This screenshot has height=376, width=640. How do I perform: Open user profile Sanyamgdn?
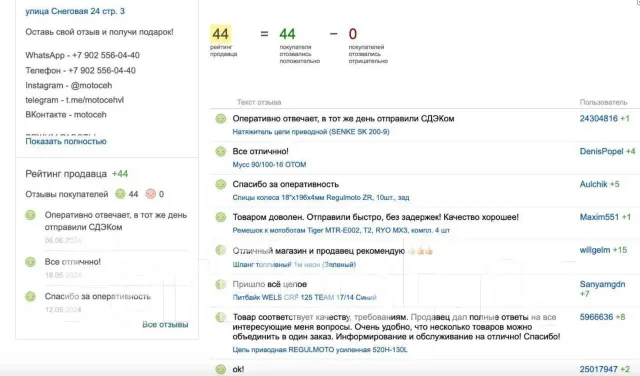pos(602,284)
